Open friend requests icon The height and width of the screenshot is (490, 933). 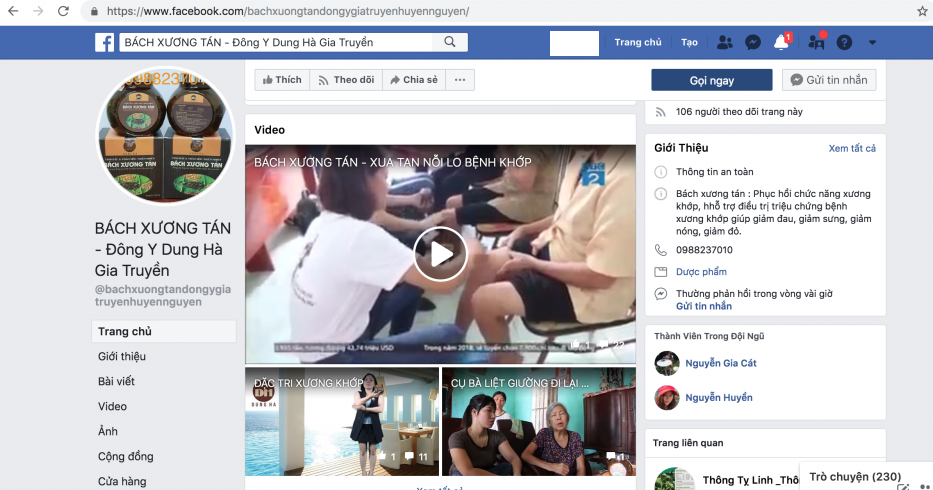[725, 42]
